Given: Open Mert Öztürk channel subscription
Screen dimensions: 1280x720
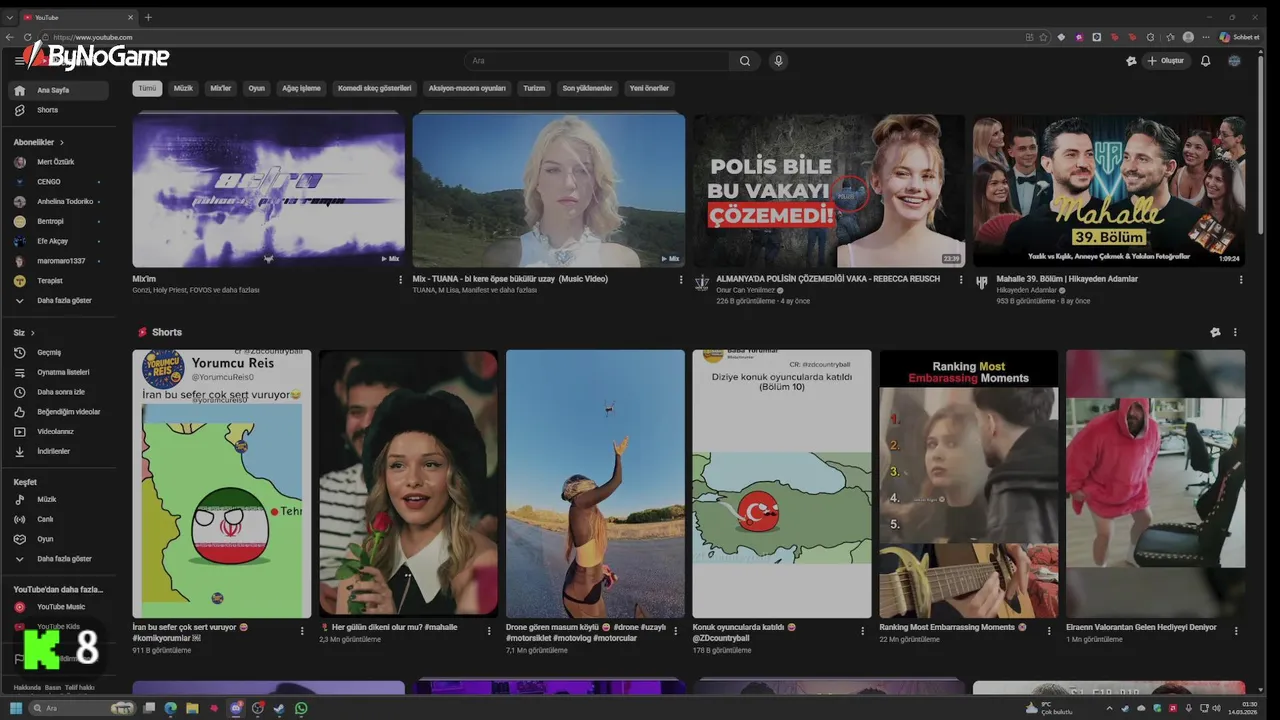Looking at the screenshot, I should click(58, 162).
